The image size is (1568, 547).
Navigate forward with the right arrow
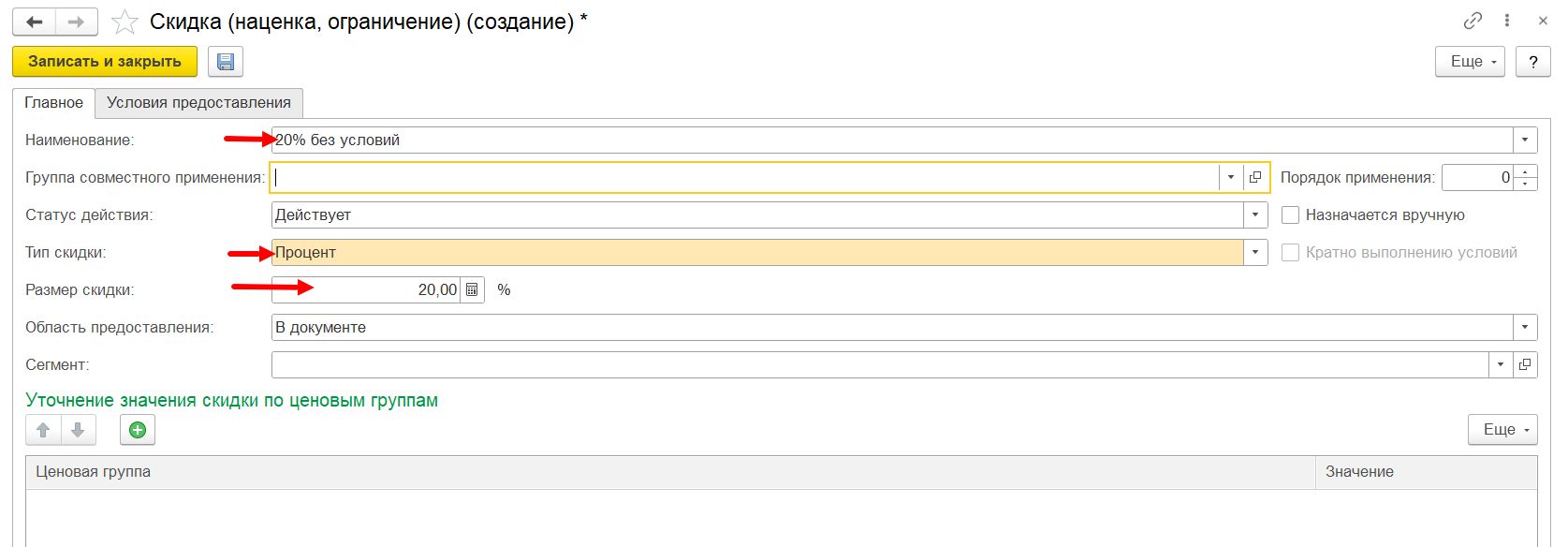77,22
